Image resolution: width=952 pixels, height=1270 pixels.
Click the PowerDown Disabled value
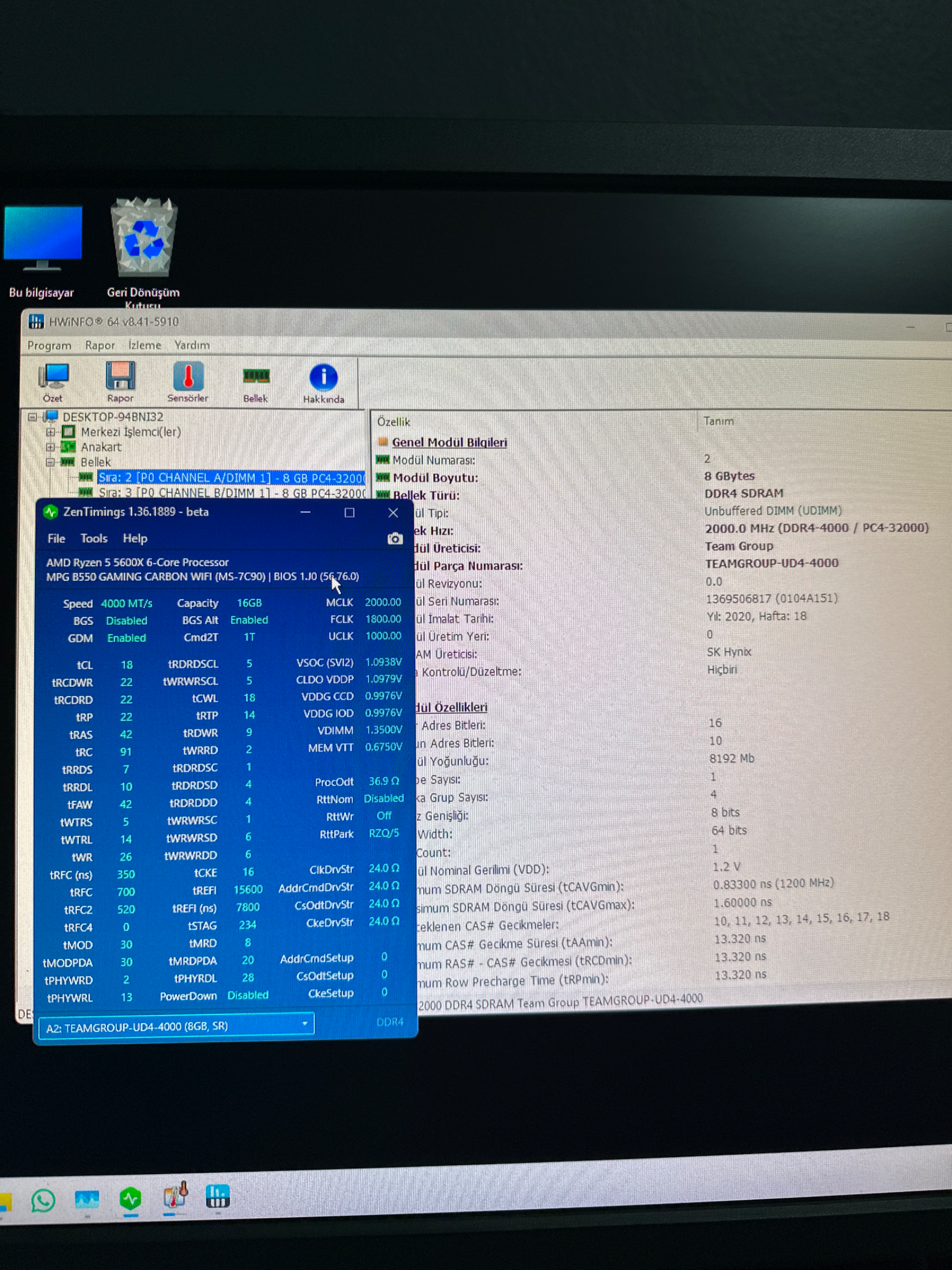click(248, 995)
